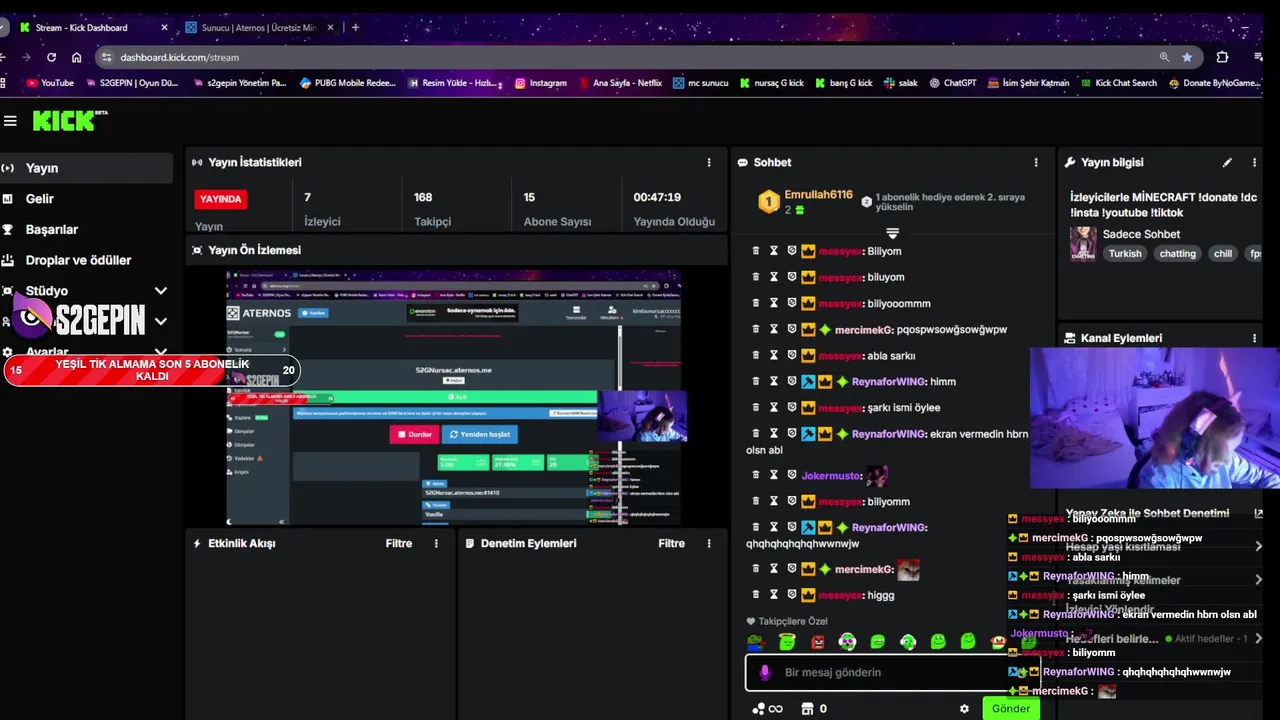Open browser extensions puzzle icon
Image resolution: width=1280 pixels, height=720 pixels.
pyautogui.click(x=1222, y=57)
